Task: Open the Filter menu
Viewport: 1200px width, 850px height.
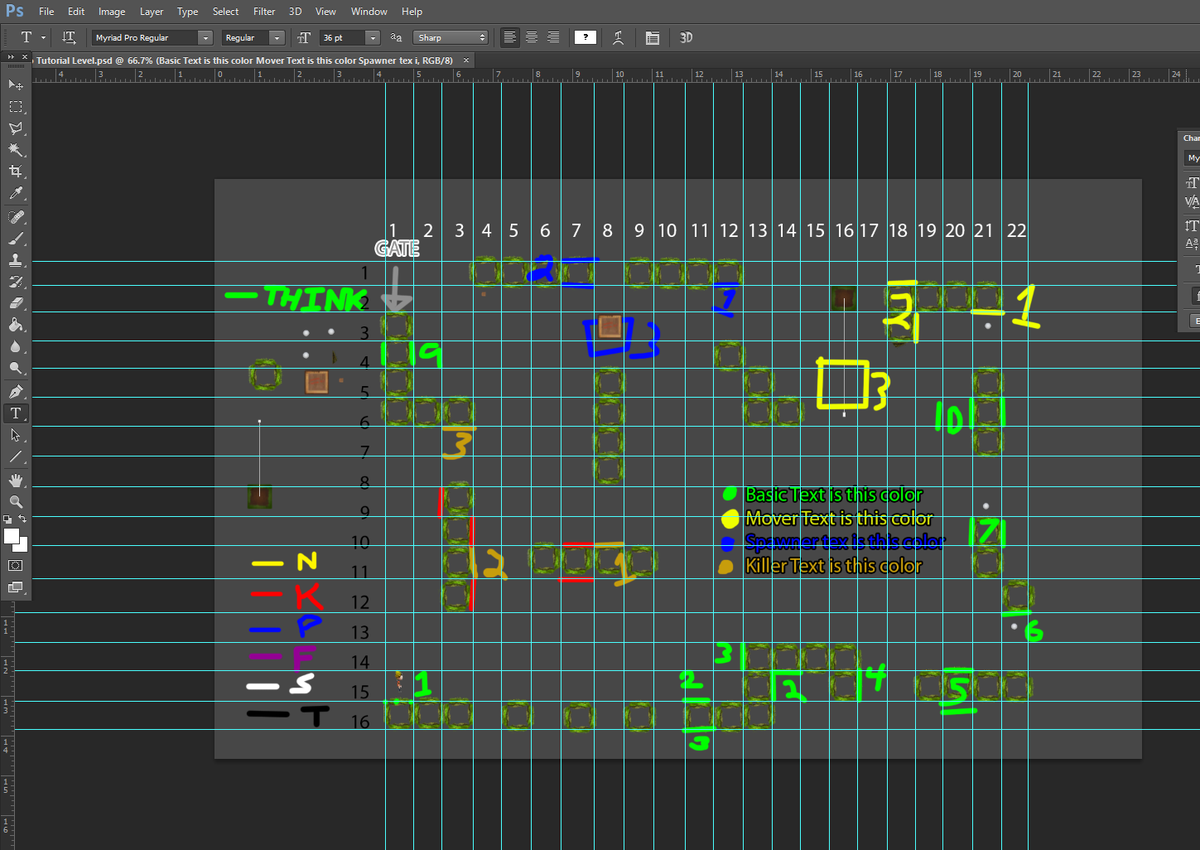Action: click(x=264, y=12)
